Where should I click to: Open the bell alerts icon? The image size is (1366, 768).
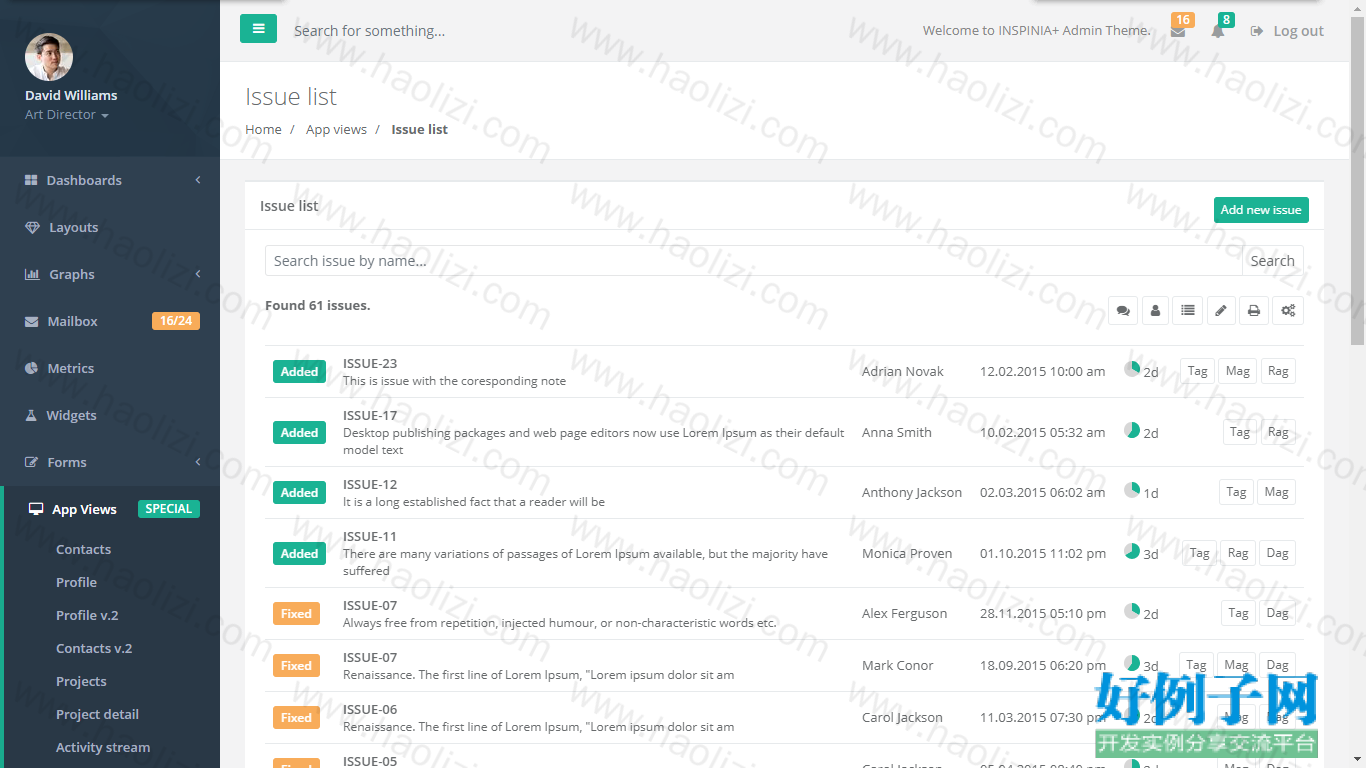pyautogui.click(x=1217, y=31)
